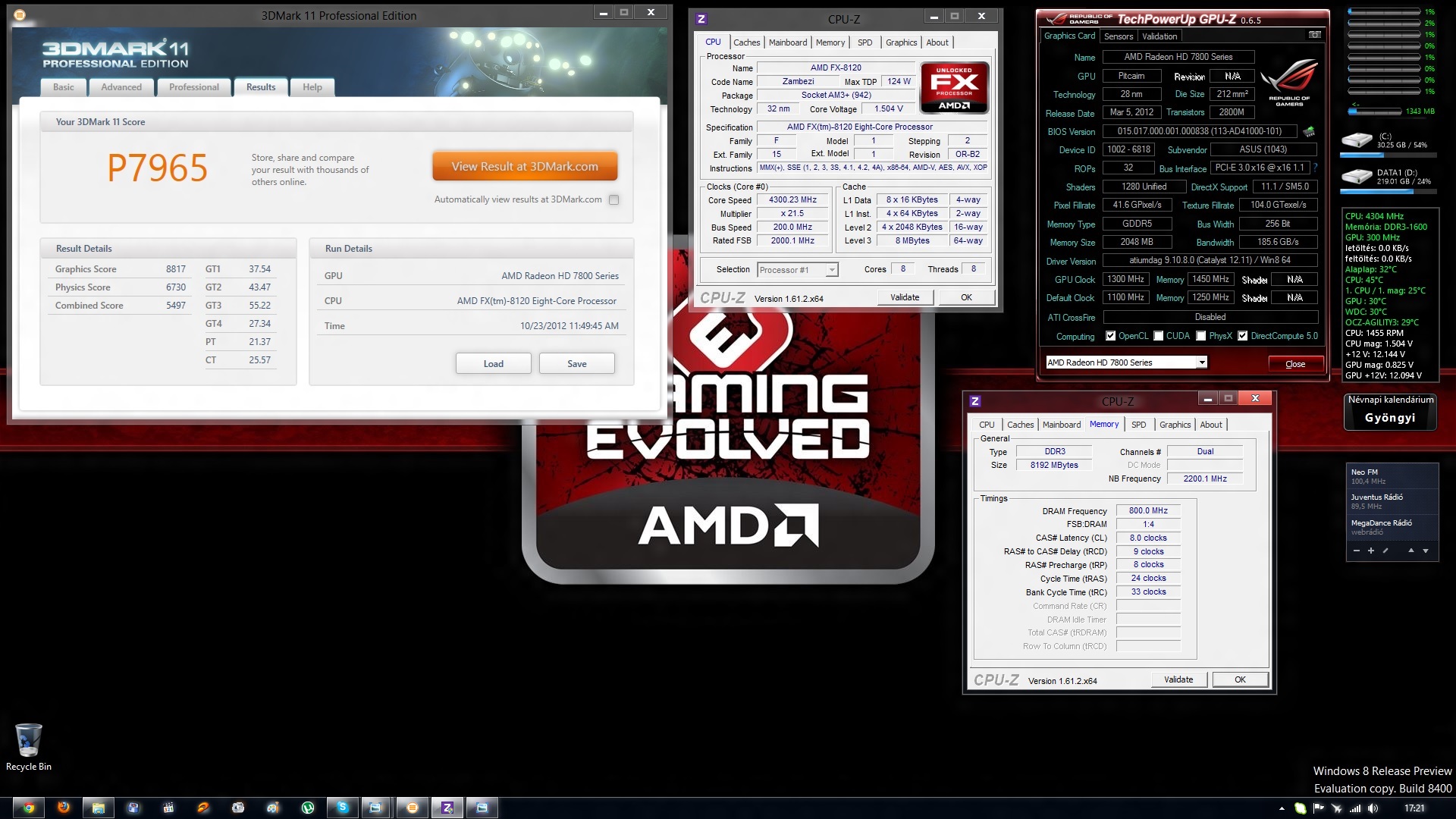This screenshot has height=819, width=1456.
Task: Click the ROG logo in GPU-Z
Action: point(1289,82)
